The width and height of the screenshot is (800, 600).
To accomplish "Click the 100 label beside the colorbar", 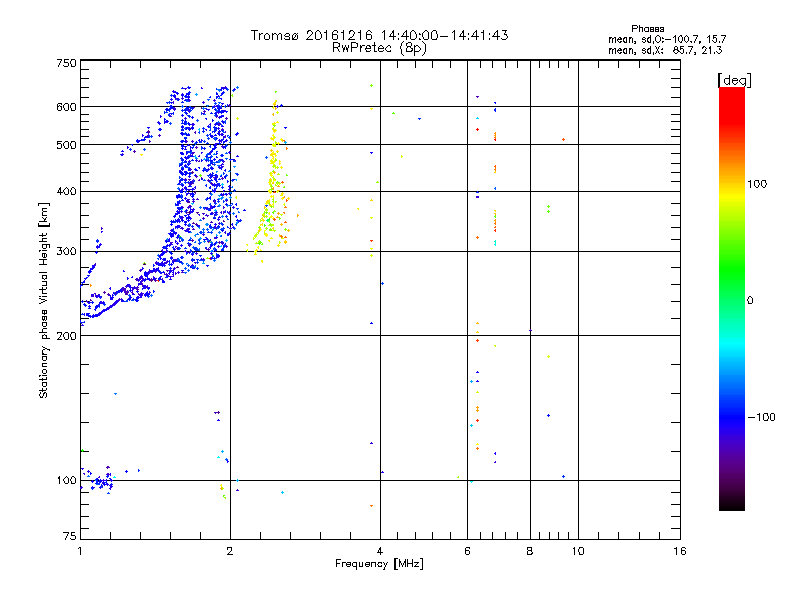I will (757, 184).
